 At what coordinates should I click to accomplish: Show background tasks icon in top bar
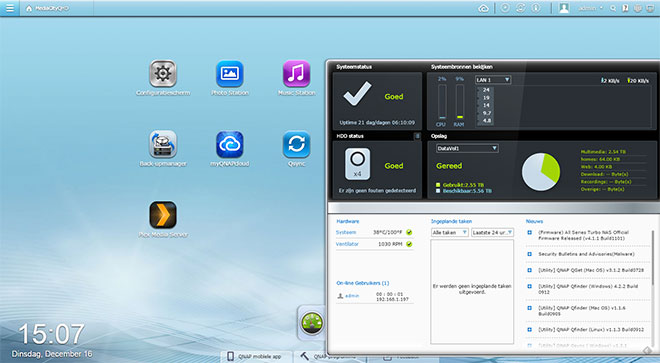tap(505, 8)
